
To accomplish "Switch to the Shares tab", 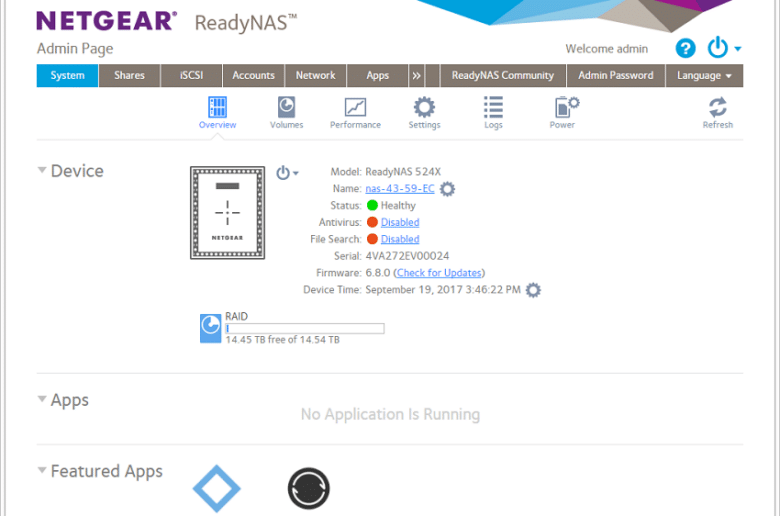I will click(x=129, y=76).
